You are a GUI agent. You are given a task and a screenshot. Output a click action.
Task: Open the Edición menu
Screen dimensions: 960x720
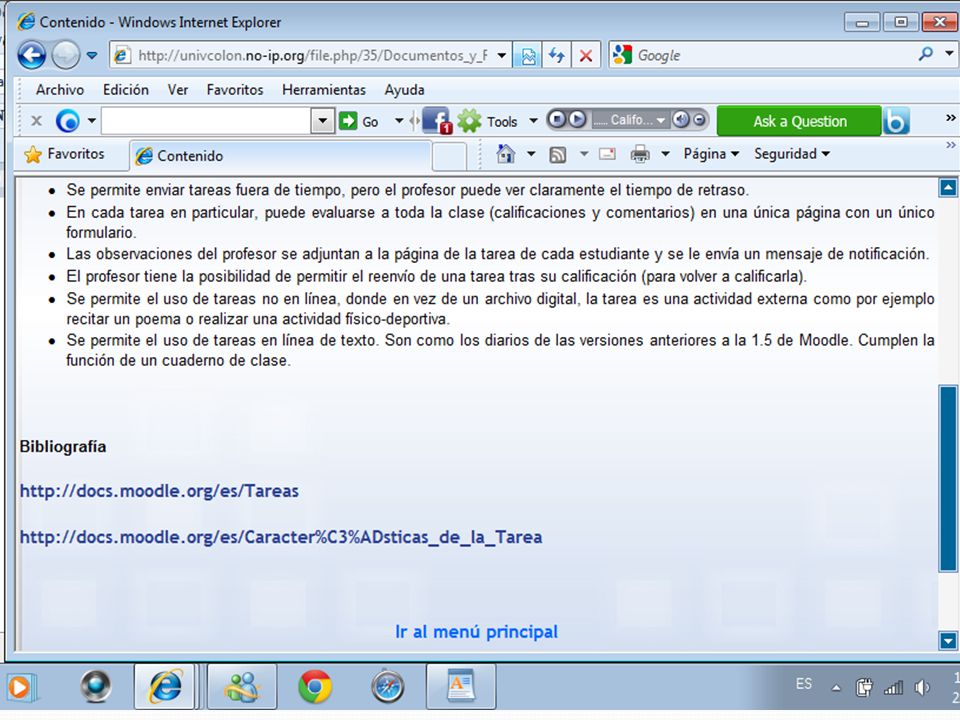(126, 90)
